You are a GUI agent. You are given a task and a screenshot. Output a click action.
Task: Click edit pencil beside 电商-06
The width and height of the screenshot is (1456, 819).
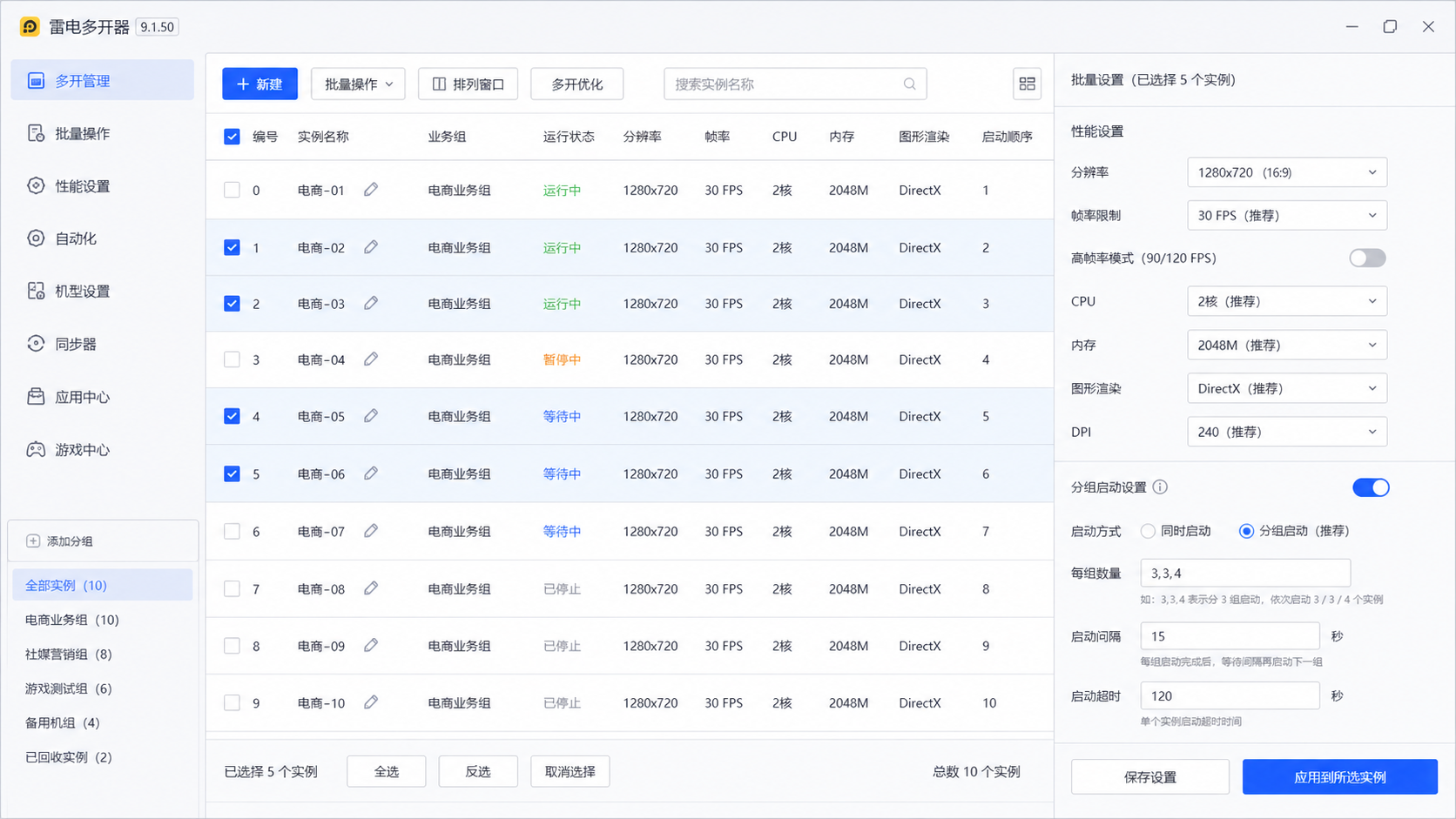371,473
